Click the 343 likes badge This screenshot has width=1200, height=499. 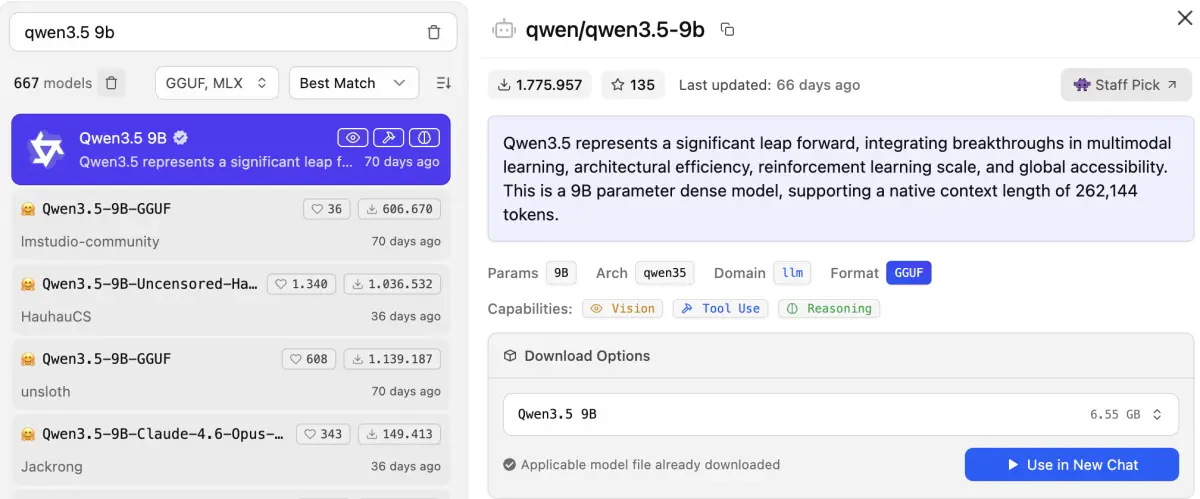[x=323, y=434]
